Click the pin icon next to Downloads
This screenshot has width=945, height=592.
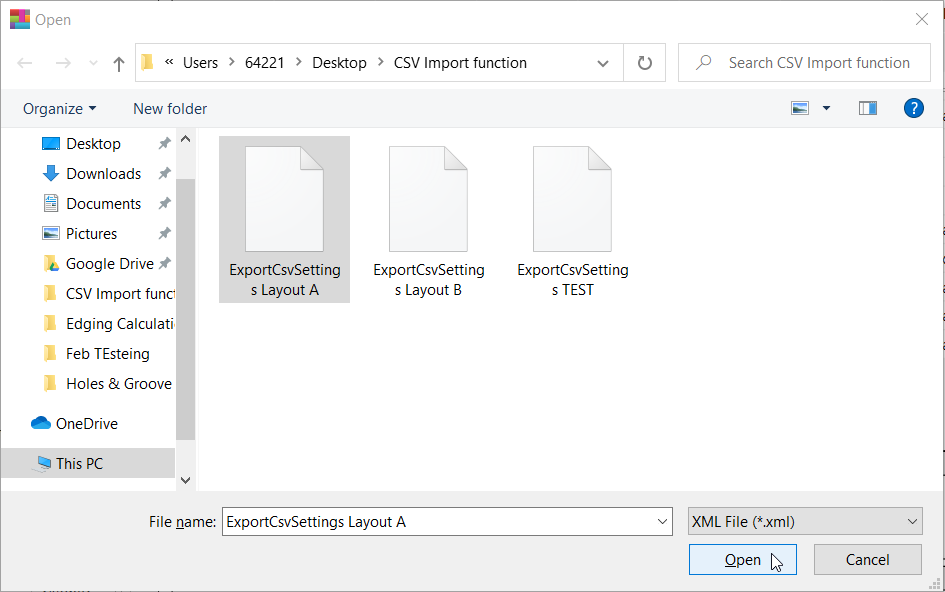(165, 174)
